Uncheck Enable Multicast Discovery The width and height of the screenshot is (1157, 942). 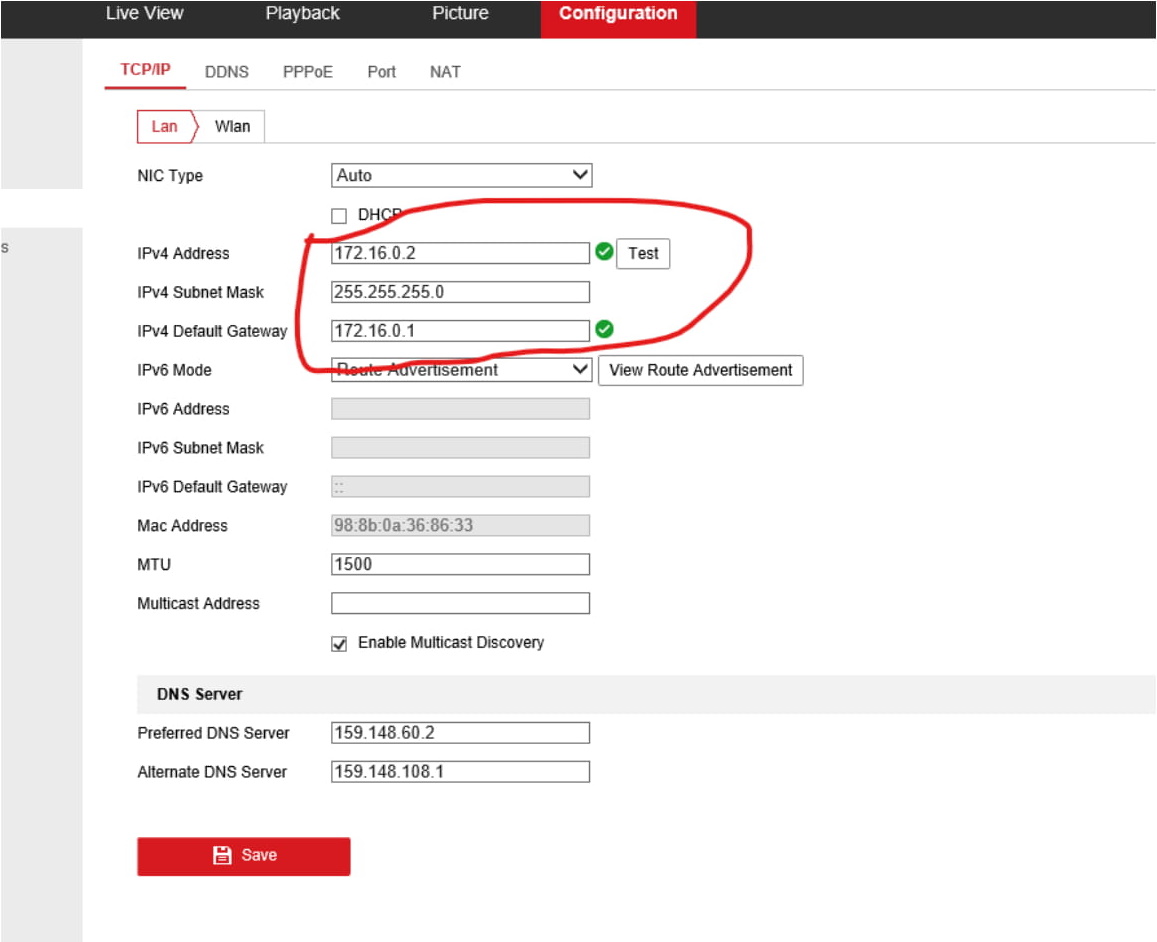click(x=339, y=644)
